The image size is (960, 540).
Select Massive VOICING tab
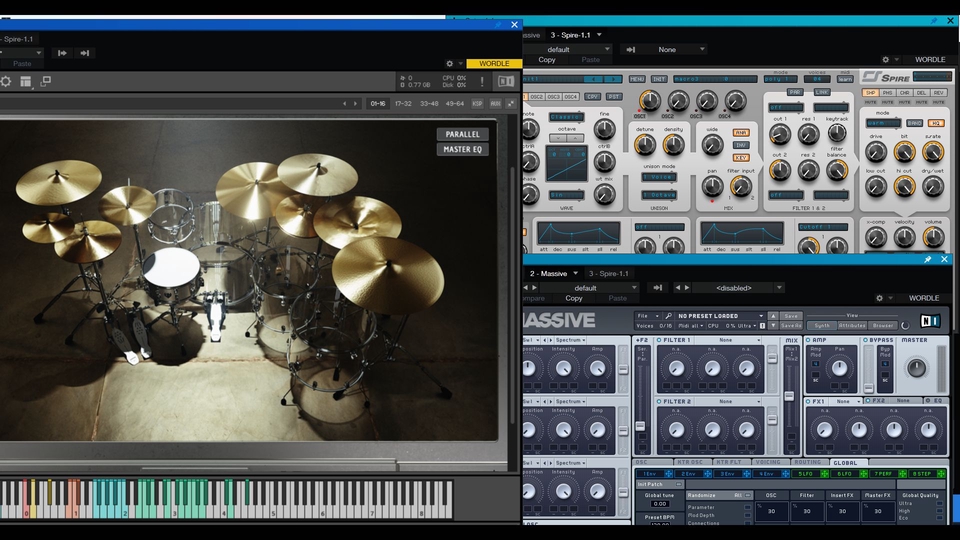(x=768, y=463)
